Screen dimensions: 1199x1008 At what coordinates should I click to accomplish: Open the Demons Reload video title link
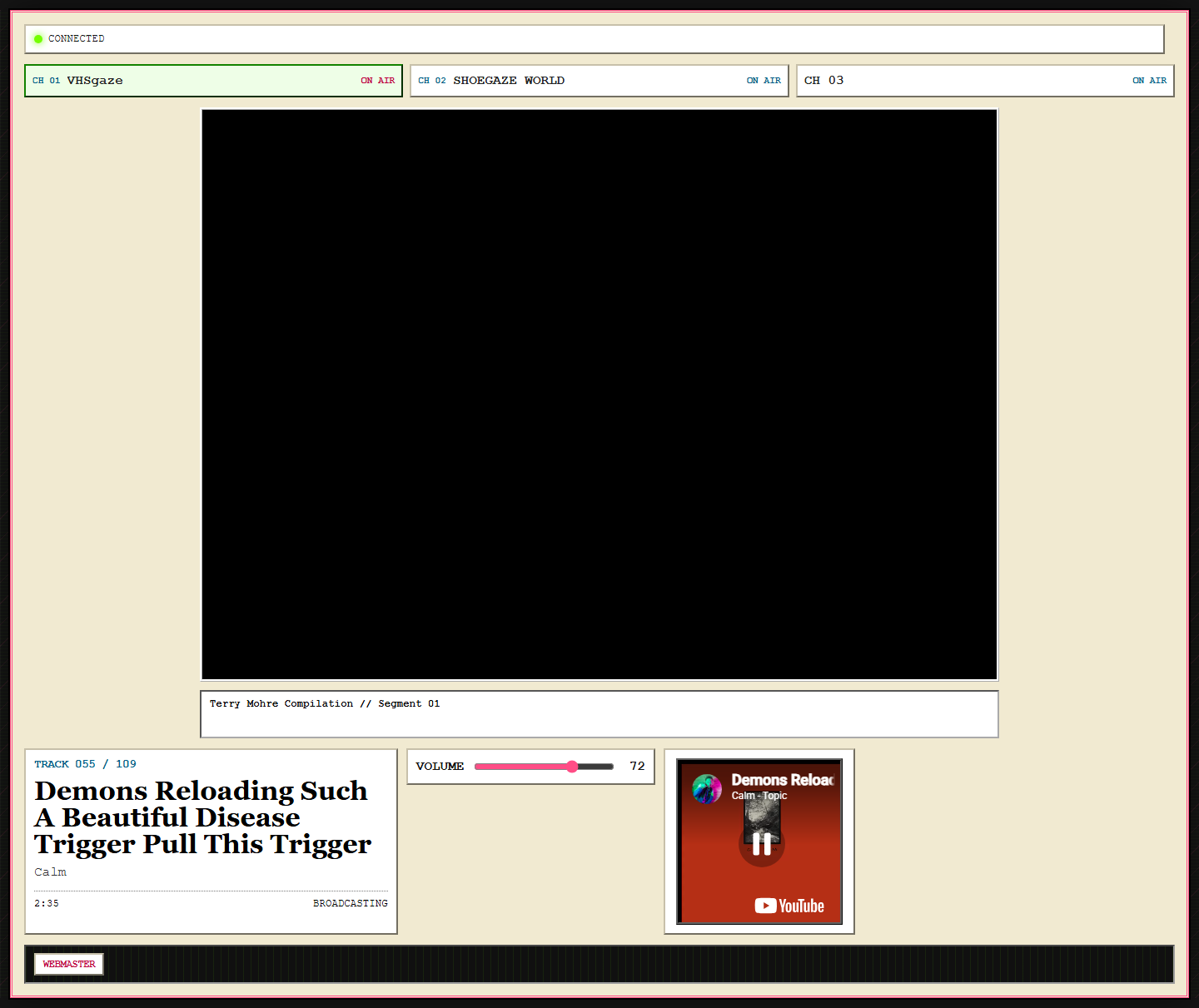782,780
